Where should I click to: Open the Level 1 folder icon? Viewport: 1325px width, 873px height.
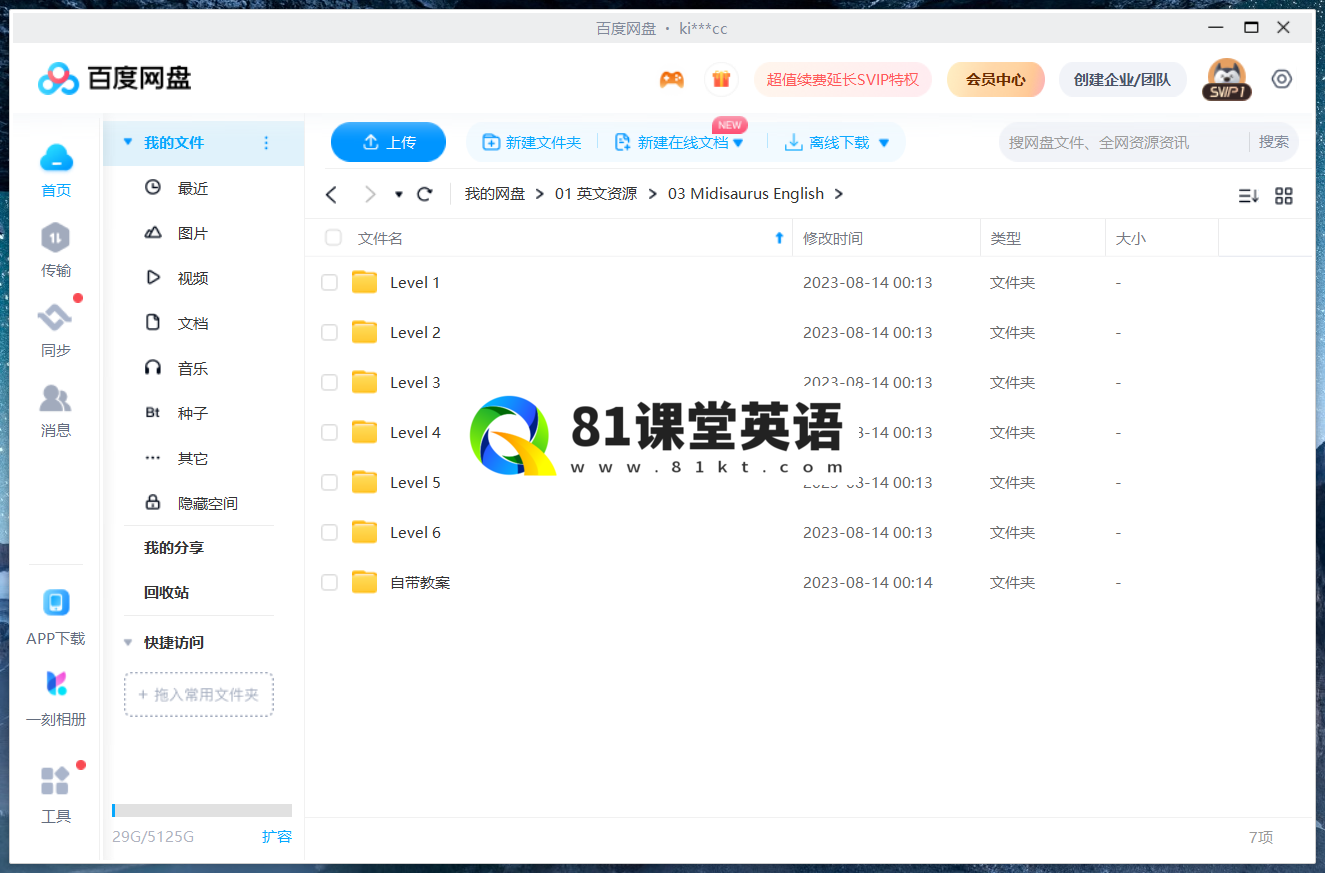click(x=365, y=282)
